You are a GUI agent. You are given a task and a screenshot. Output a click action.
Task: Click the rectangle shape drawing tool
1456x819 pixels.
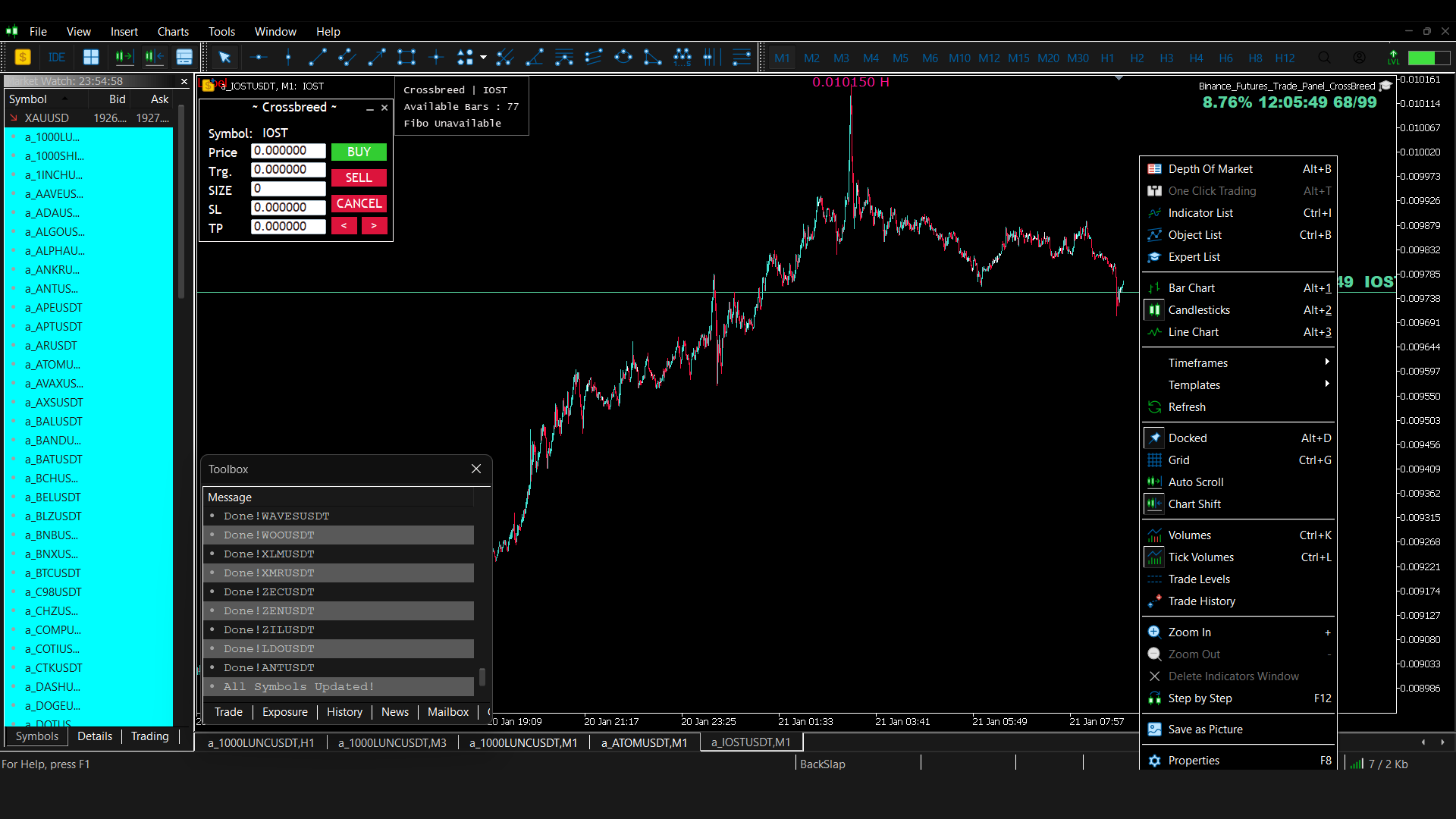click(406, 57)
